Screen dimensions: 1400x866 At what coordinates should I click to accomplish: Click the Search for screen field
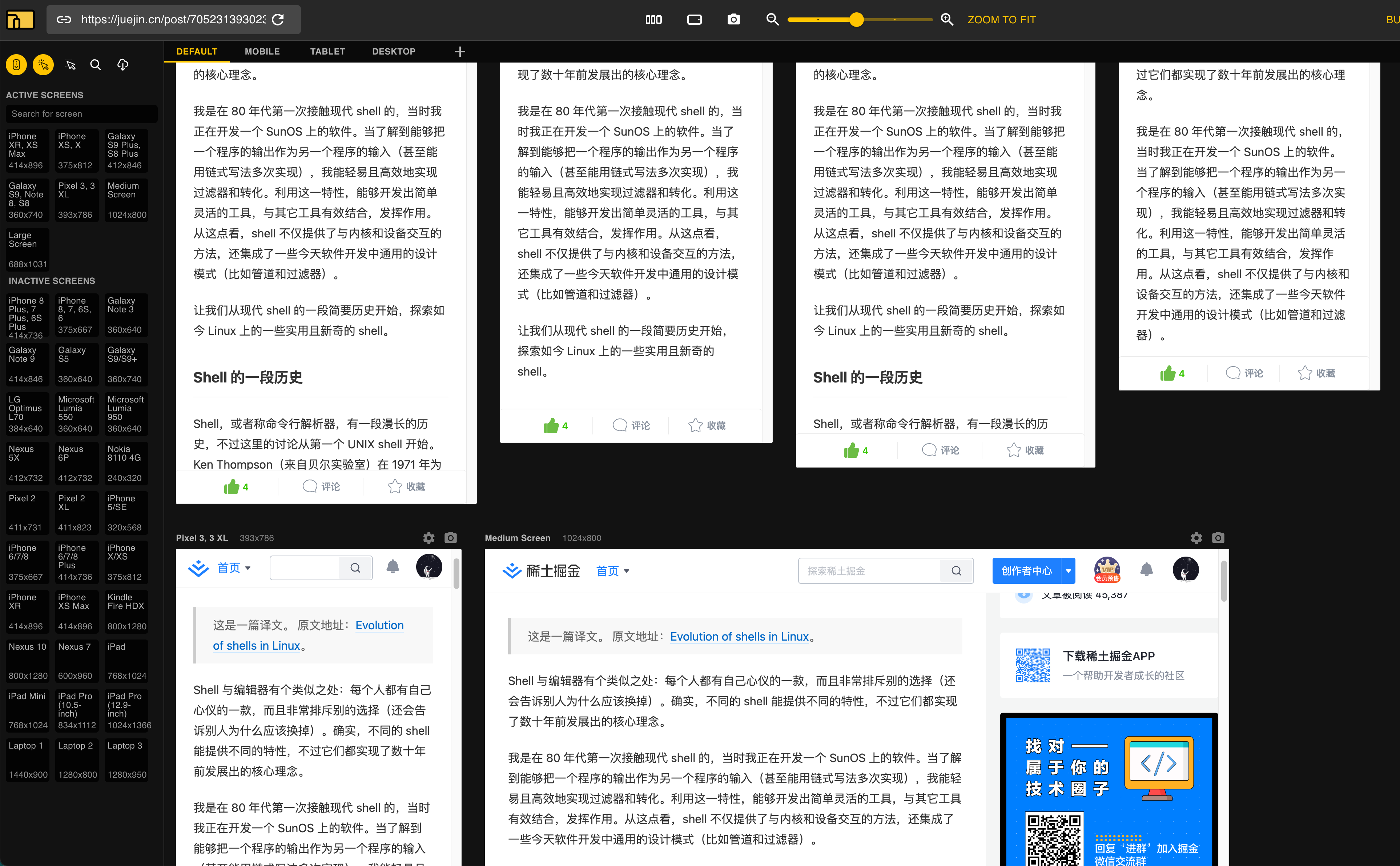coord(81,113)
